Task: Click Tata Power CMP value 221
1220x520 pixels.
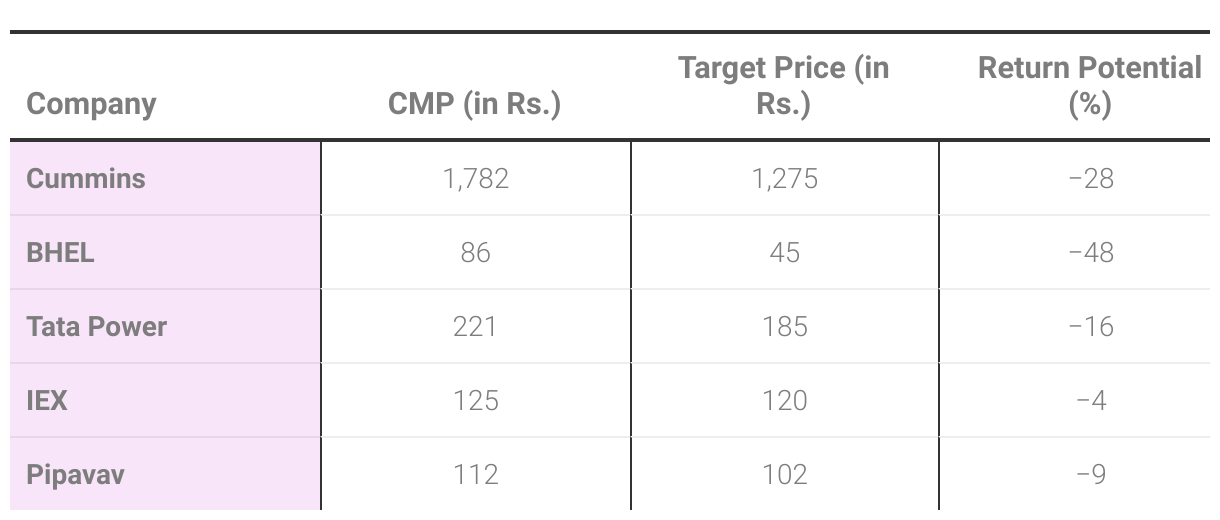Action: point(475,327)
